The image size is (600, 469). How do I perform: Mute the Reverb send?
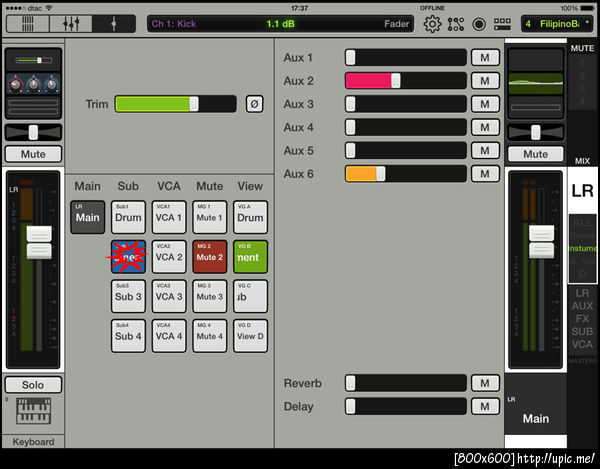click(485, 383)
